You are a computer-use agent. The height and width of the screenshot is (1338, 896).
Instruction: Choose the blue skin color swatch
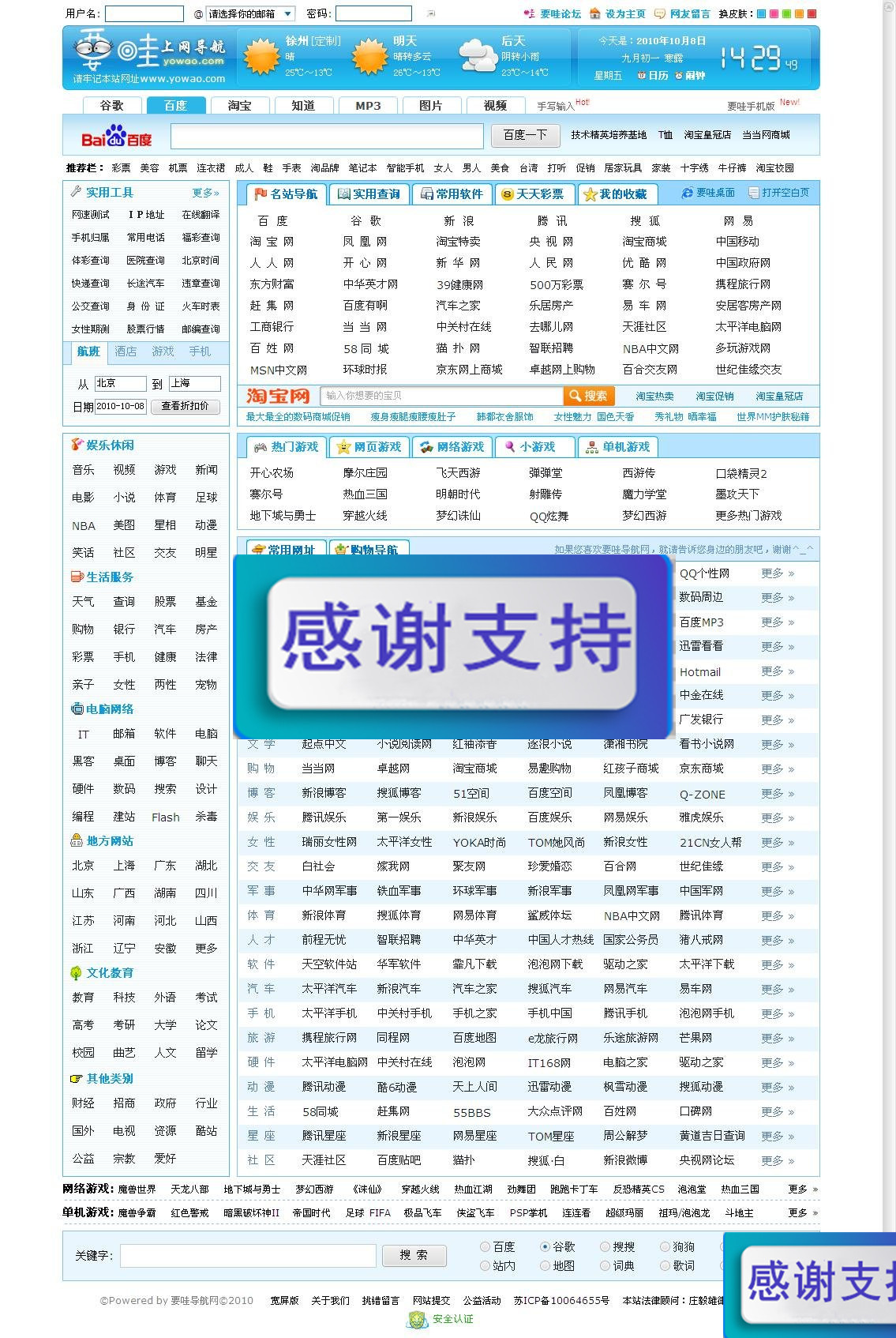pos(761,13)
